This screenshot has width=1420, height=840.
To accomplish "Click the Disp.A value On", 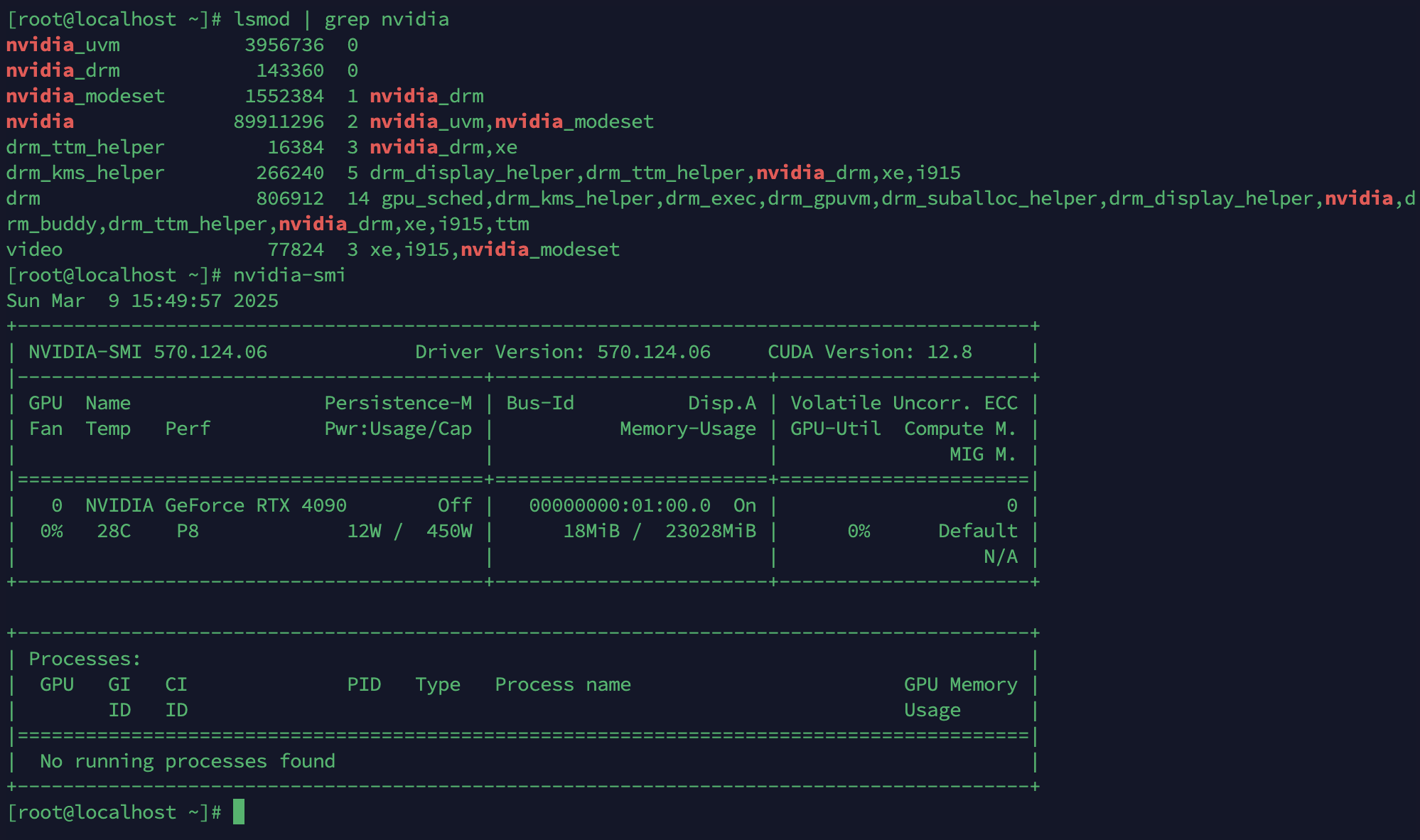I will [745, 505].
